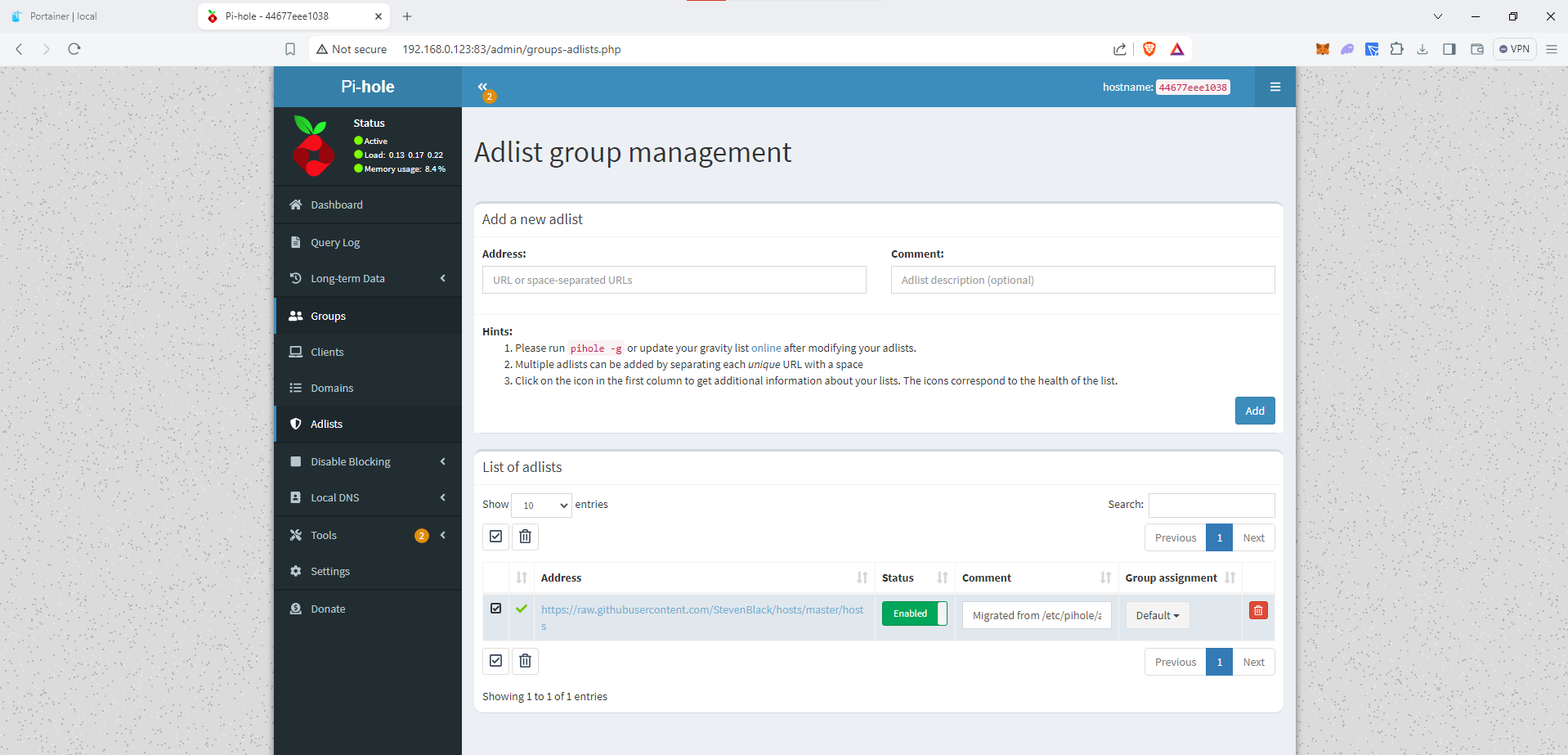Go to Clients in the sidebar
This screenshot has width=1568, height=755.
368,352
